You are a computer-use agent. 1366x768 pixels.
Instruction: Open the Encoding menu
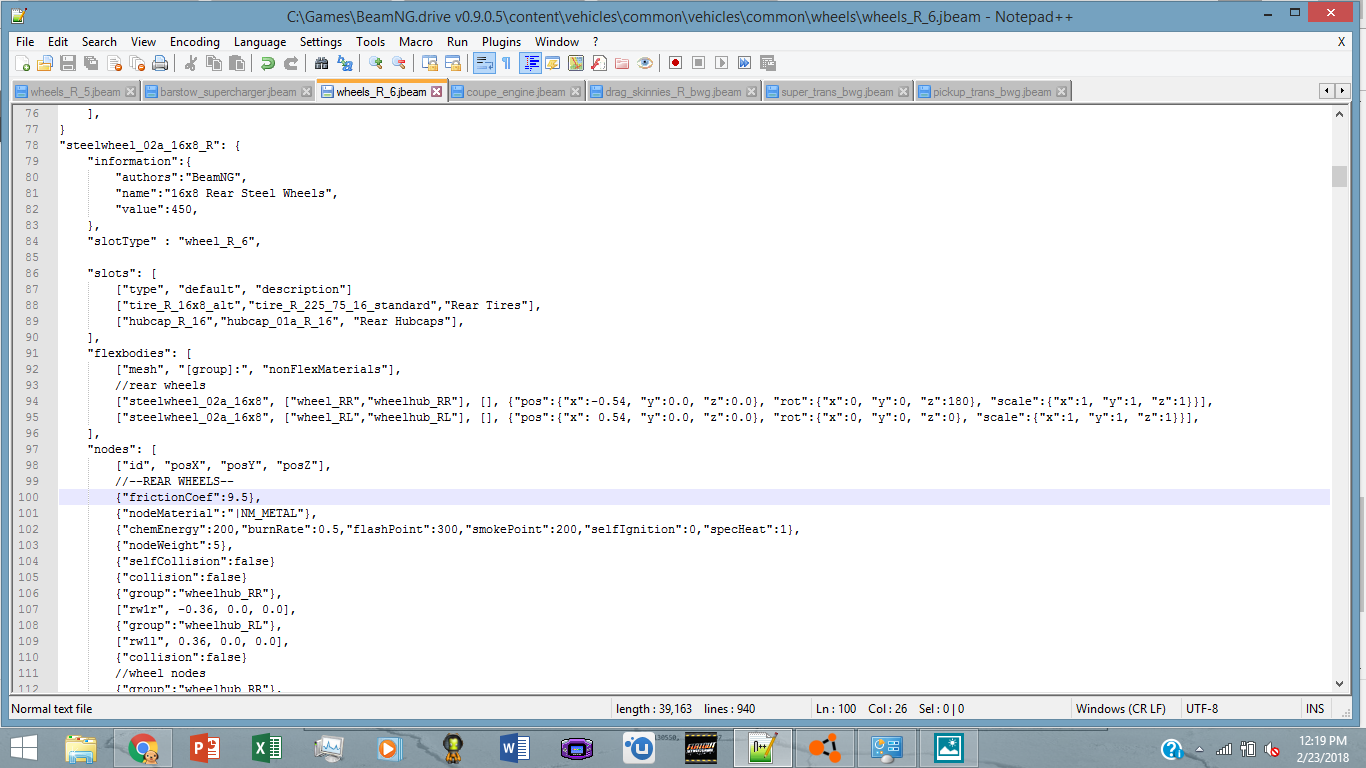pyautogui.click(x=195, y=42)
